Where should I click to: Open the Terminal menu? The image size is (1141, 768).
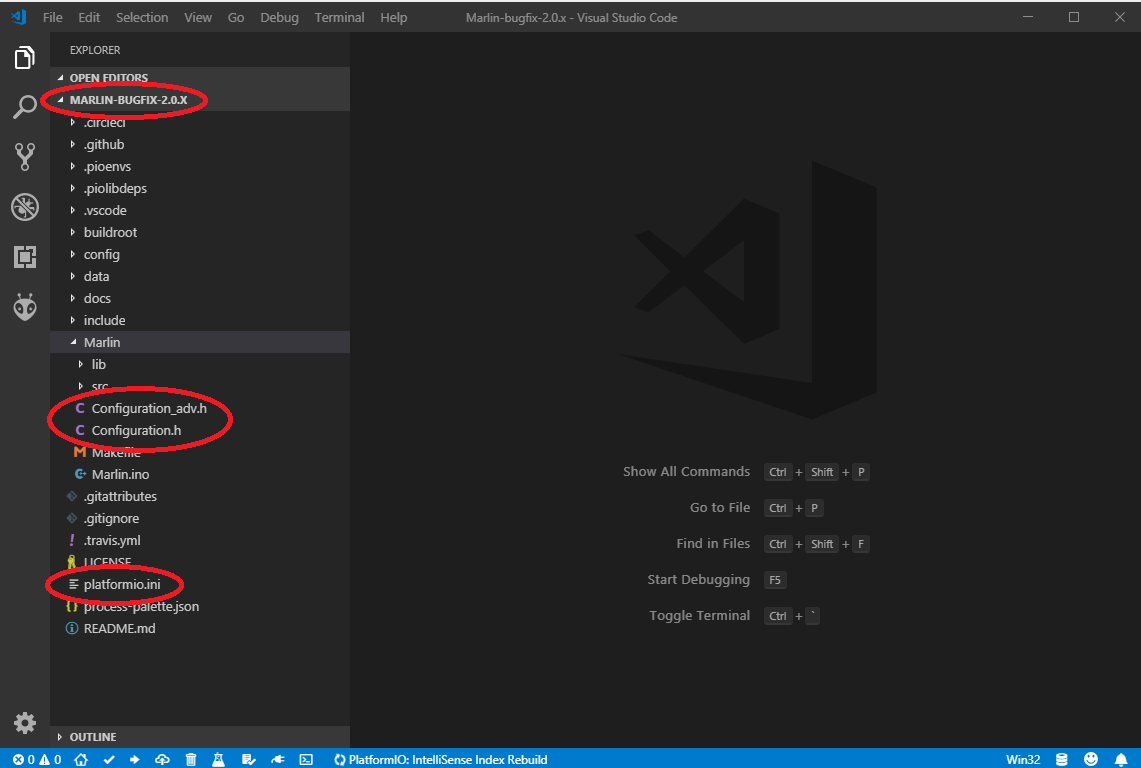(x=339, y=17)
